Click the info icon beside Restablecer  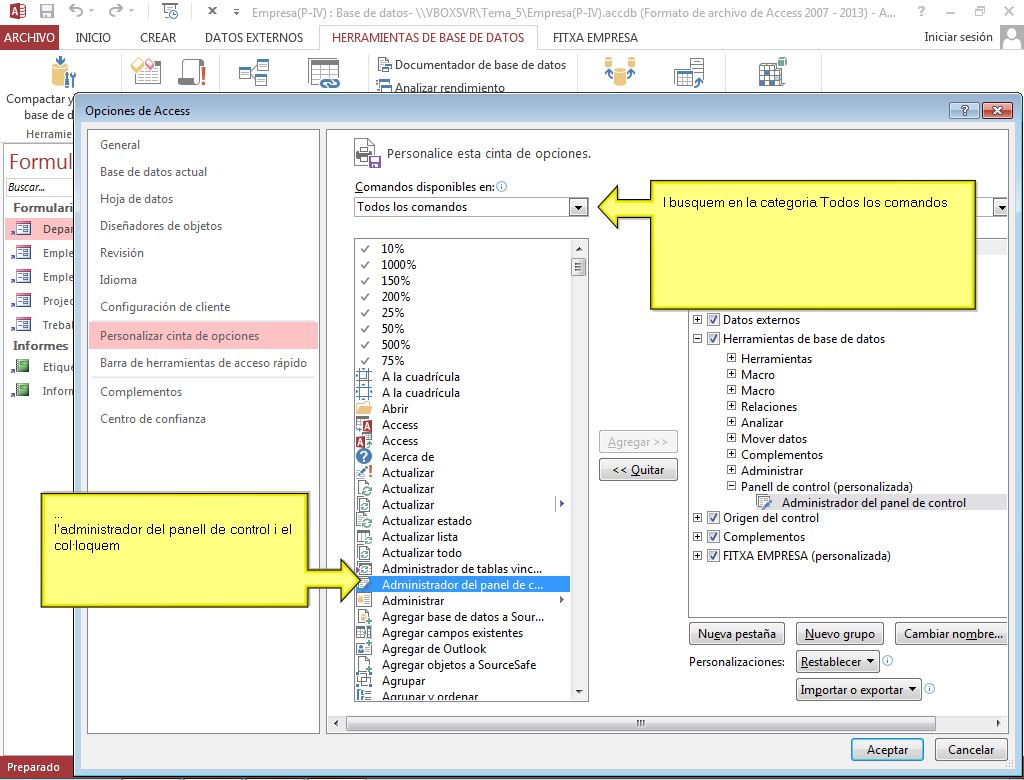[888, 660]
